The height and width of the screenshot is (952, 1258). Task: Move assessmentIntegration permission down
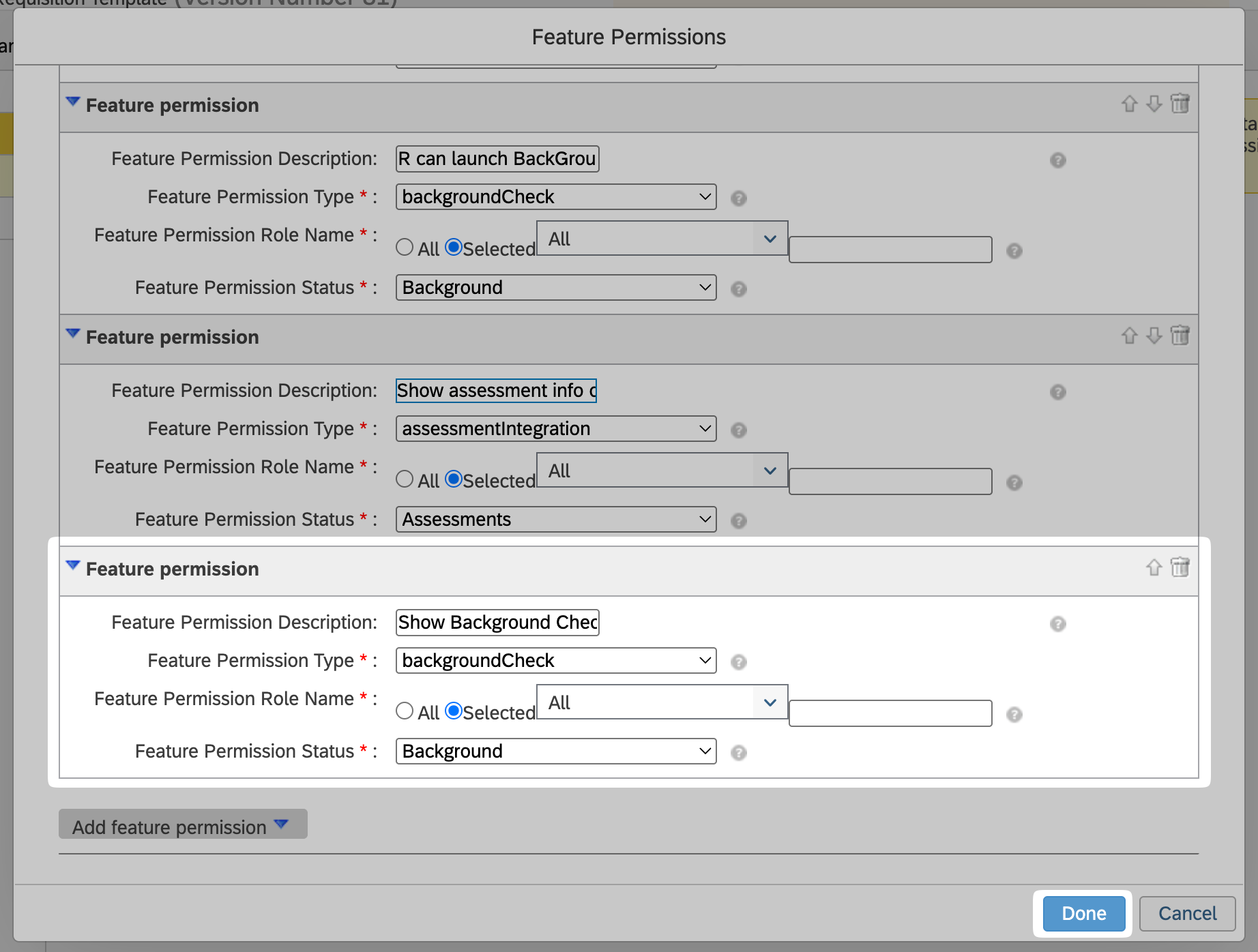1154,336
